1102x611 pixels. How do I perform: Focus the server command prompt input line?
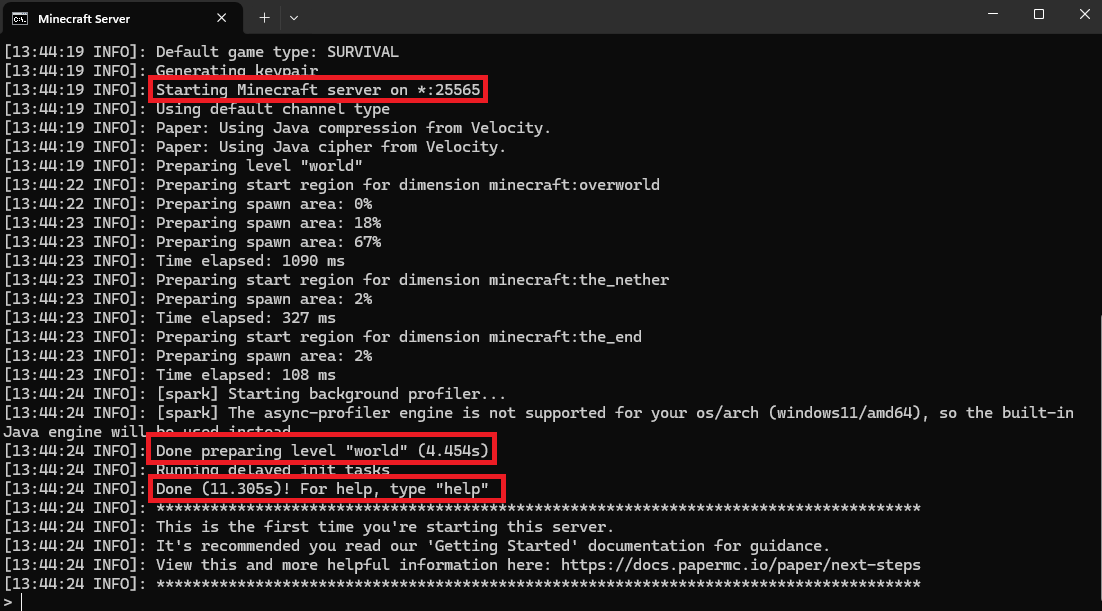click(x=300, y=602)
